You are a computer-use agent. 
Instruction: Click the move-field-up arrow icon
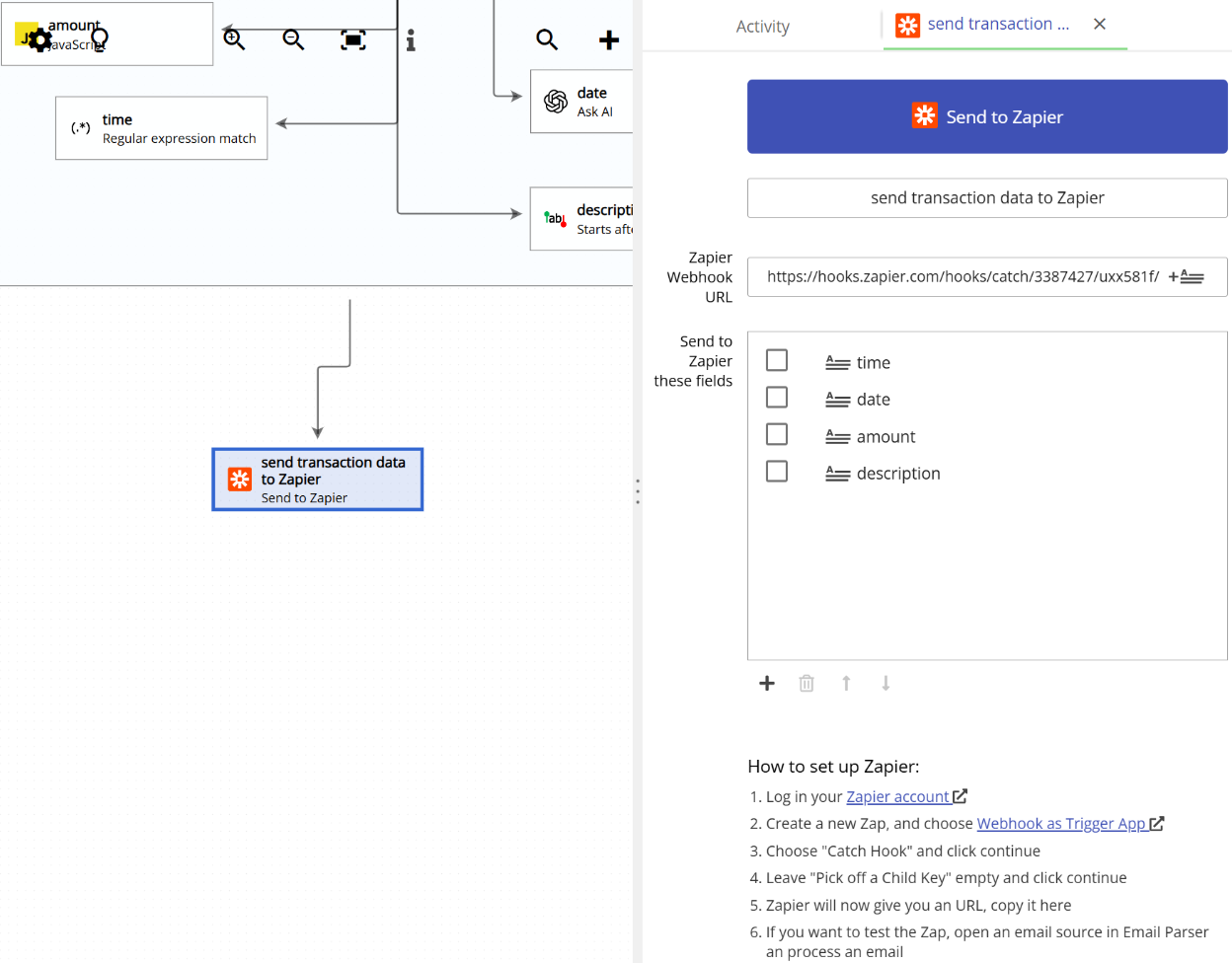click(x=846, y=683)
